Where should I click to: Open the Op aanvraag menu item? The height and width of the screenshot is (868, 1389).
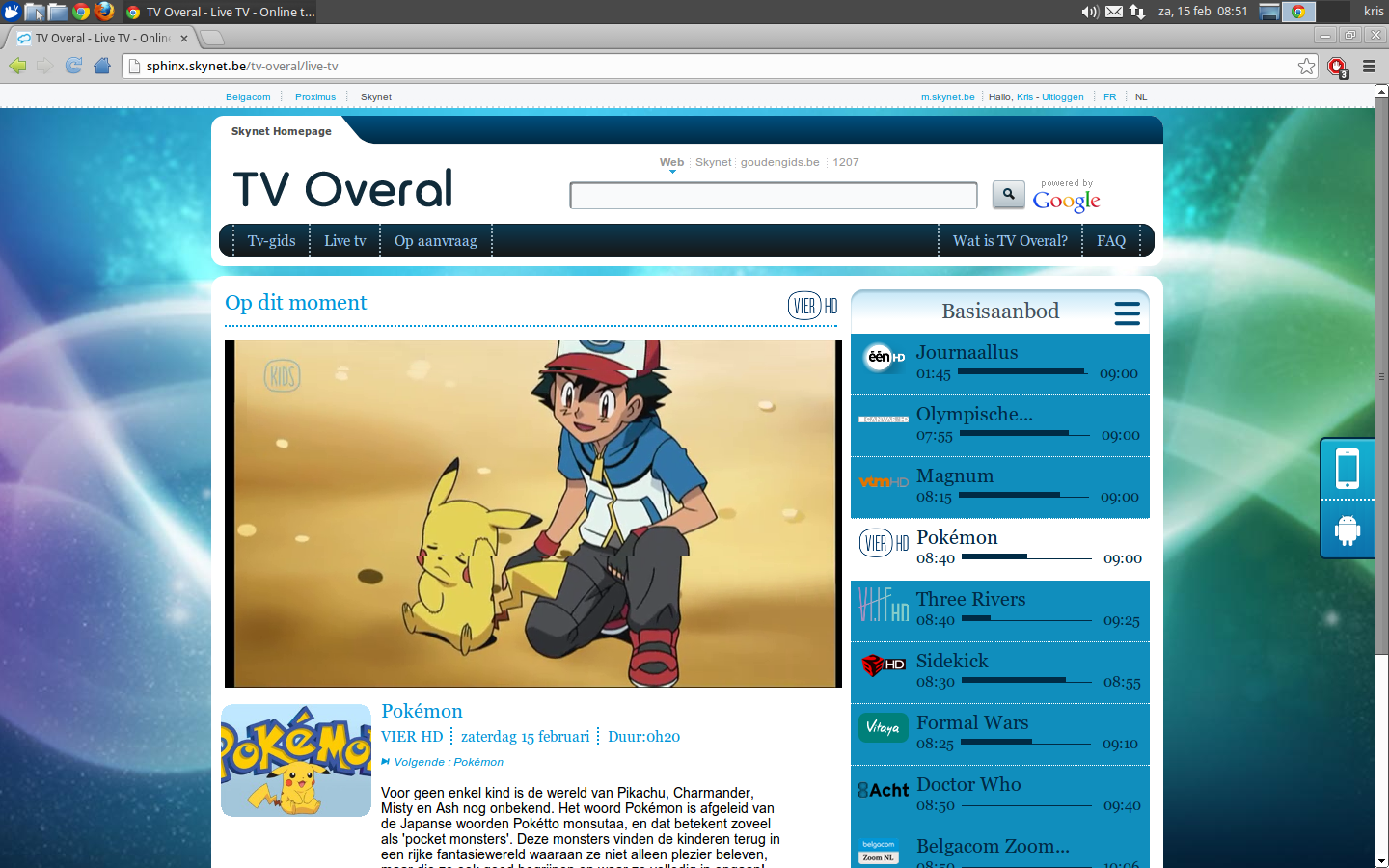[435, 240]
